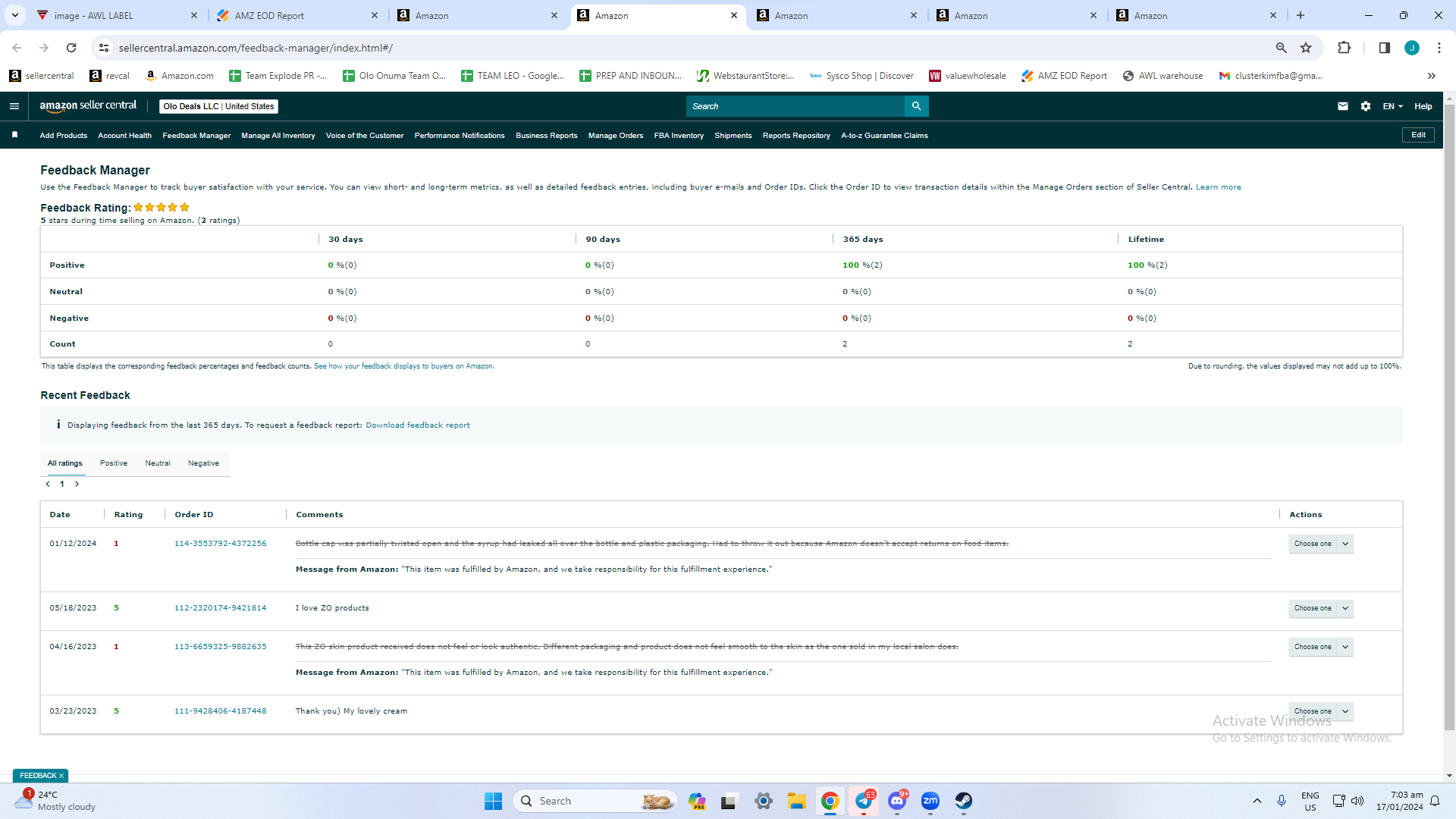
Task: Bookmark this page with the star icon
Action: pyautogui.click(x=1306, y=48)
